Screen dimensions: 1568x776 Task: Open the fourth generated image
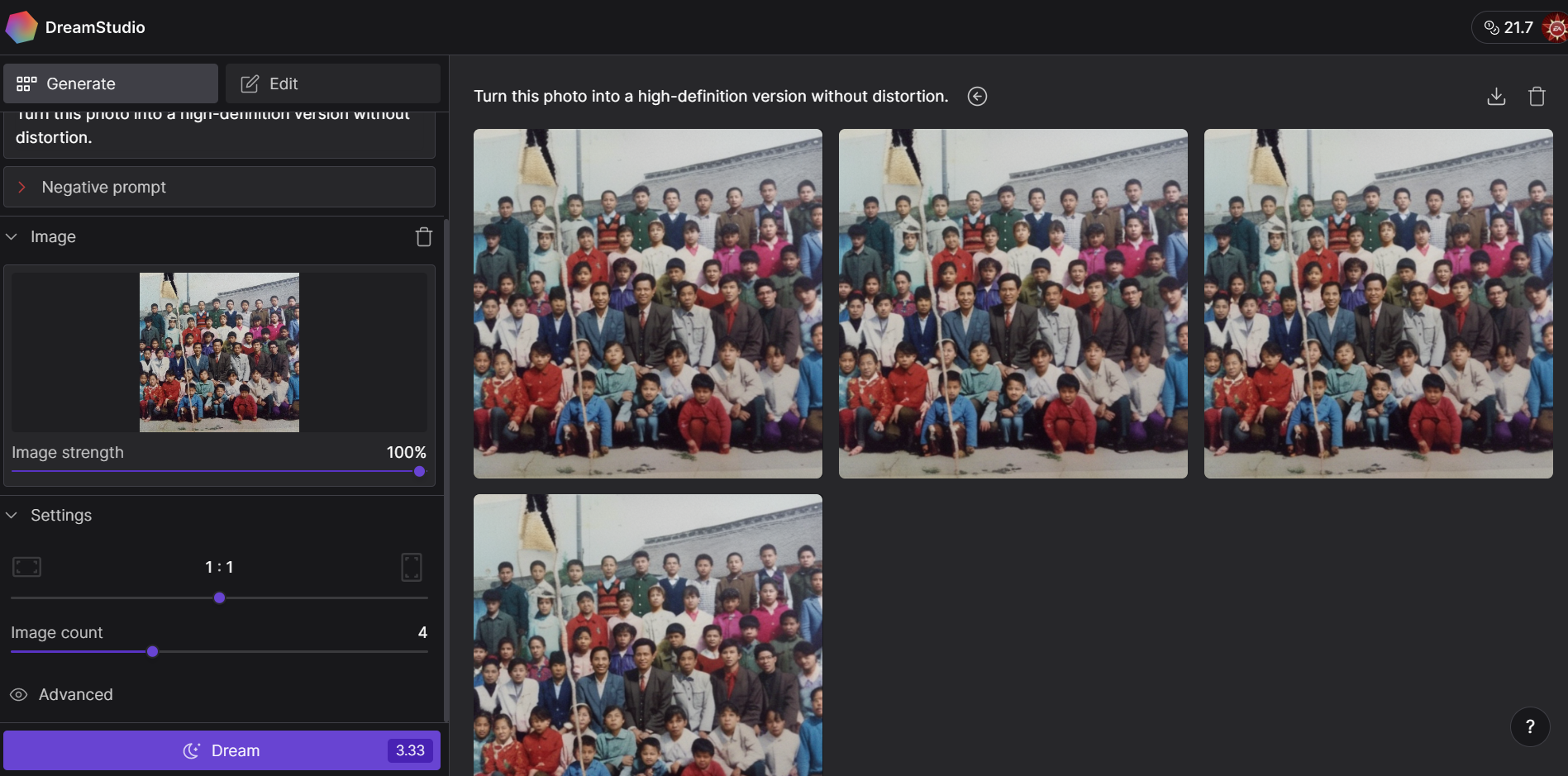(x=648, y=635)
